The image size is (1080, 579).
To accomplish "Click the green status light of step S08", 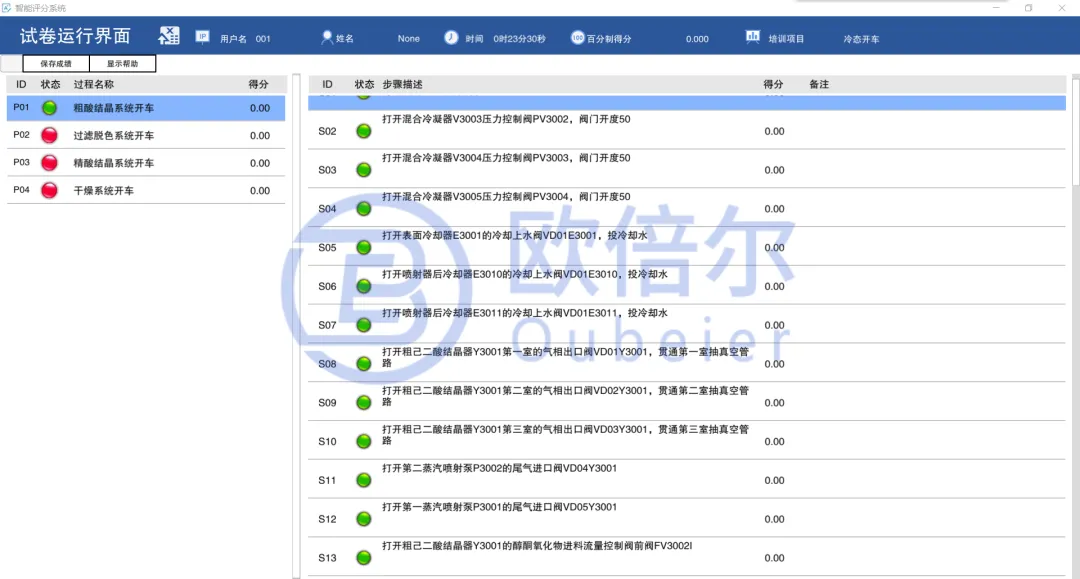I will (364, 364).
